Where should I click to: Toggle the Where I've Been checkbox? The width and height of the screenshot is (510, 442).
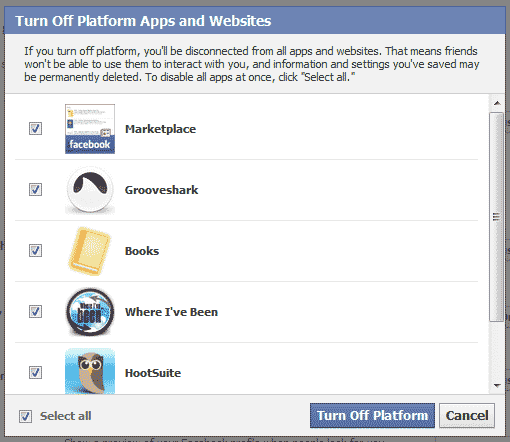click(x=35, y=311)
